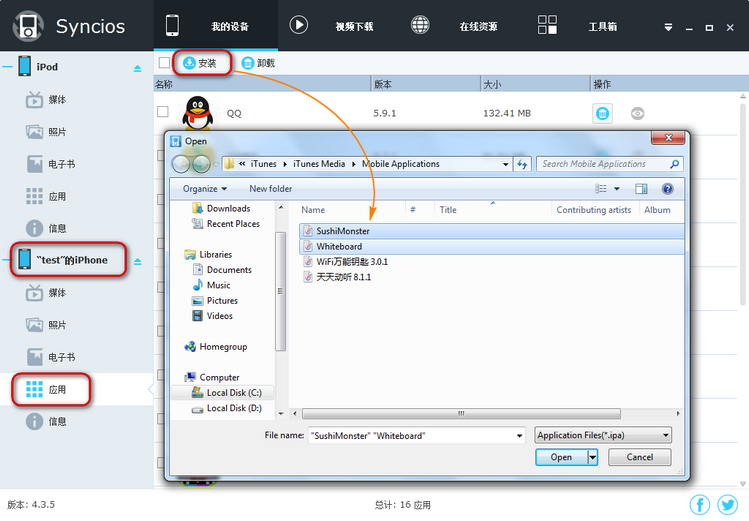Viewport: 749px width, 521px height.
Task: Open the 我的设备 tab
Action: (230, 27)
